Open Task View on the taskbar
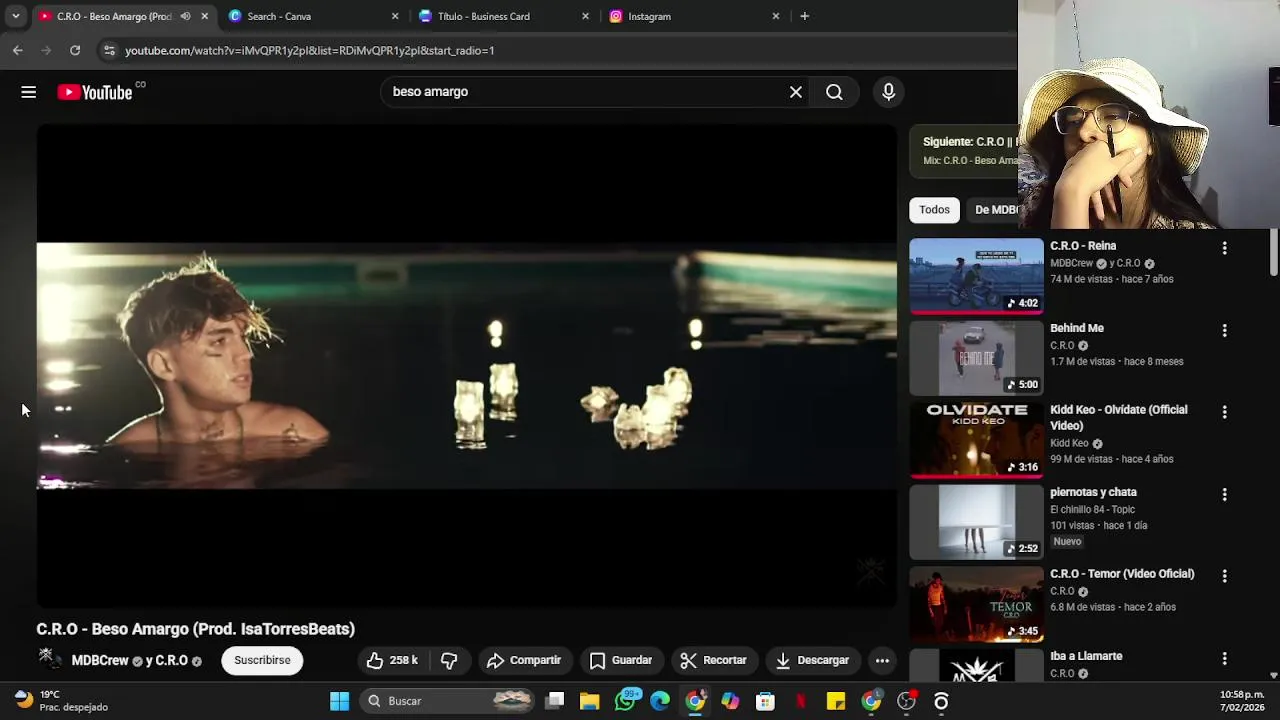 click(x=555, y=701)
